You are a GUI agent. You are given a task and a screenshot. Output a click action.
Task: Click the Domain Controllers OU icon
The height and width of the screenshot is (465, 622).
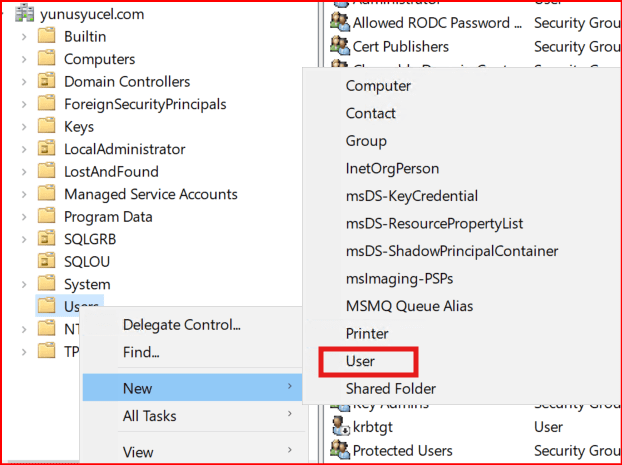(x=46, y=82)
